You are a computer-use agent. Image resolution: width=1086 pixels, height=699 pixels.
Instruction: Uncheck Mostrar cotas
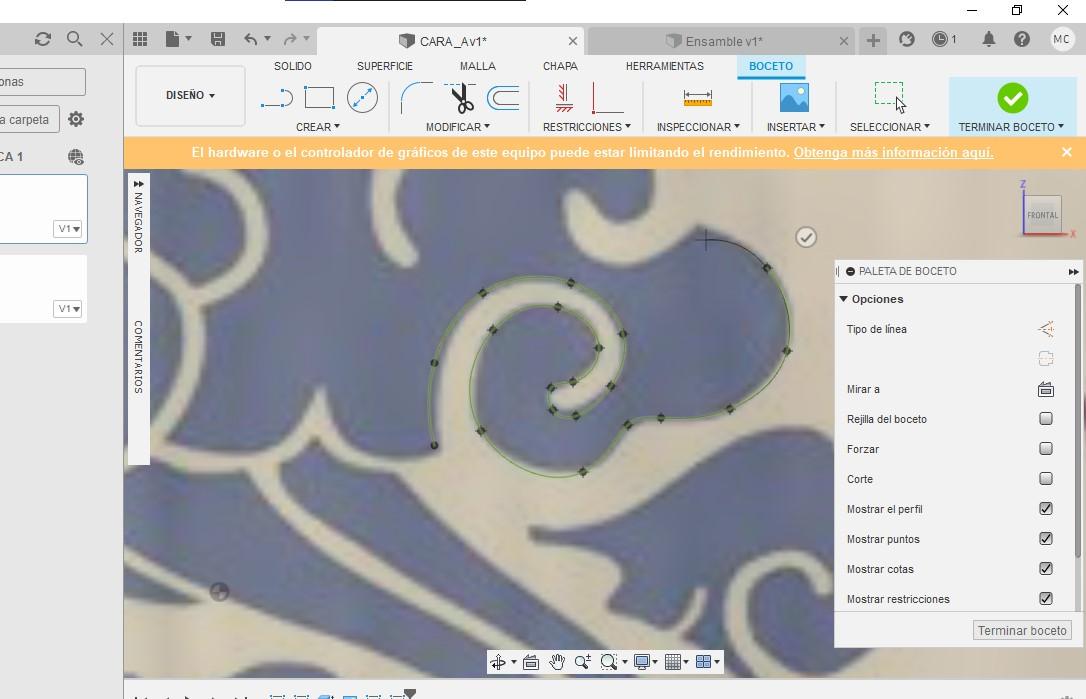click(x=1046, y=569)
